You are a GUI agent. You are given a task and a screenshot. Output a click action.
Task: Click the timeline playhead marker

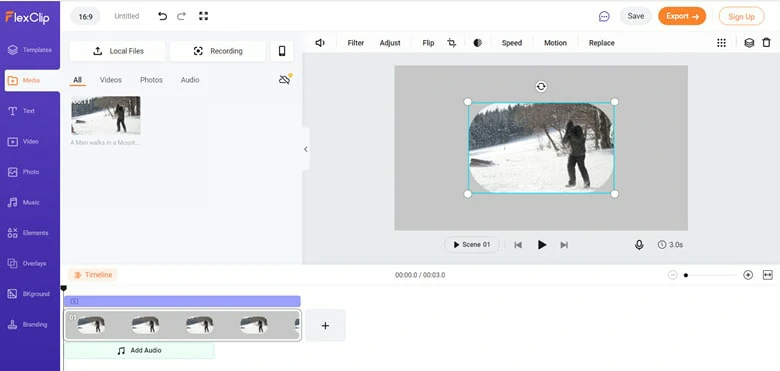click(64, 288)
